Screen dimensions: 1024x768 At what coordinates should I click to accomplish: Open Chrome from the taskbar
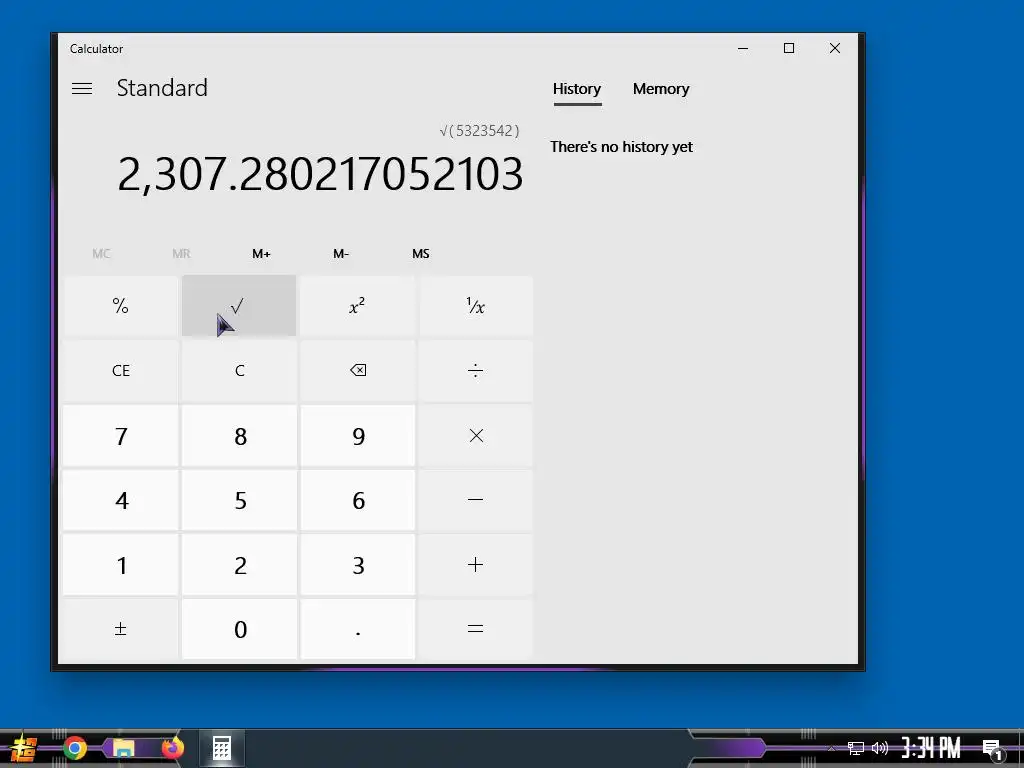[74, 748]
